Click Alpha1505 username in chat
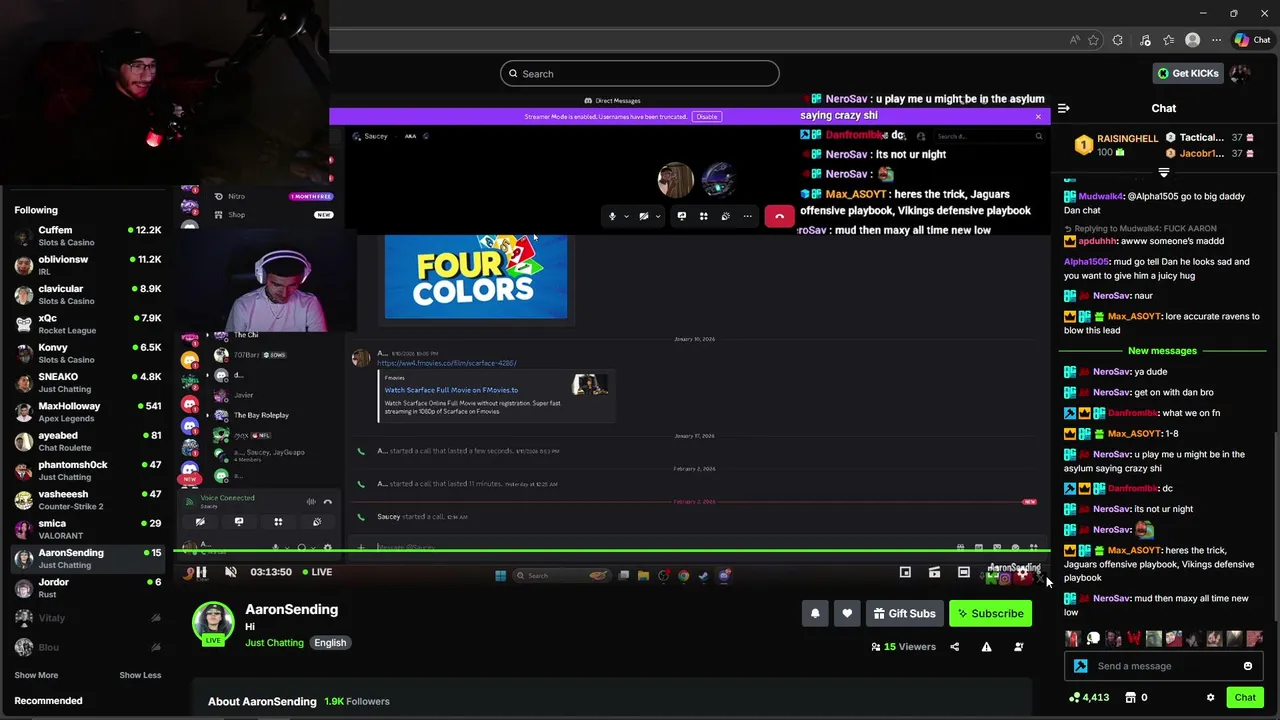The image size is (1280, 720). coord(1088,262)
